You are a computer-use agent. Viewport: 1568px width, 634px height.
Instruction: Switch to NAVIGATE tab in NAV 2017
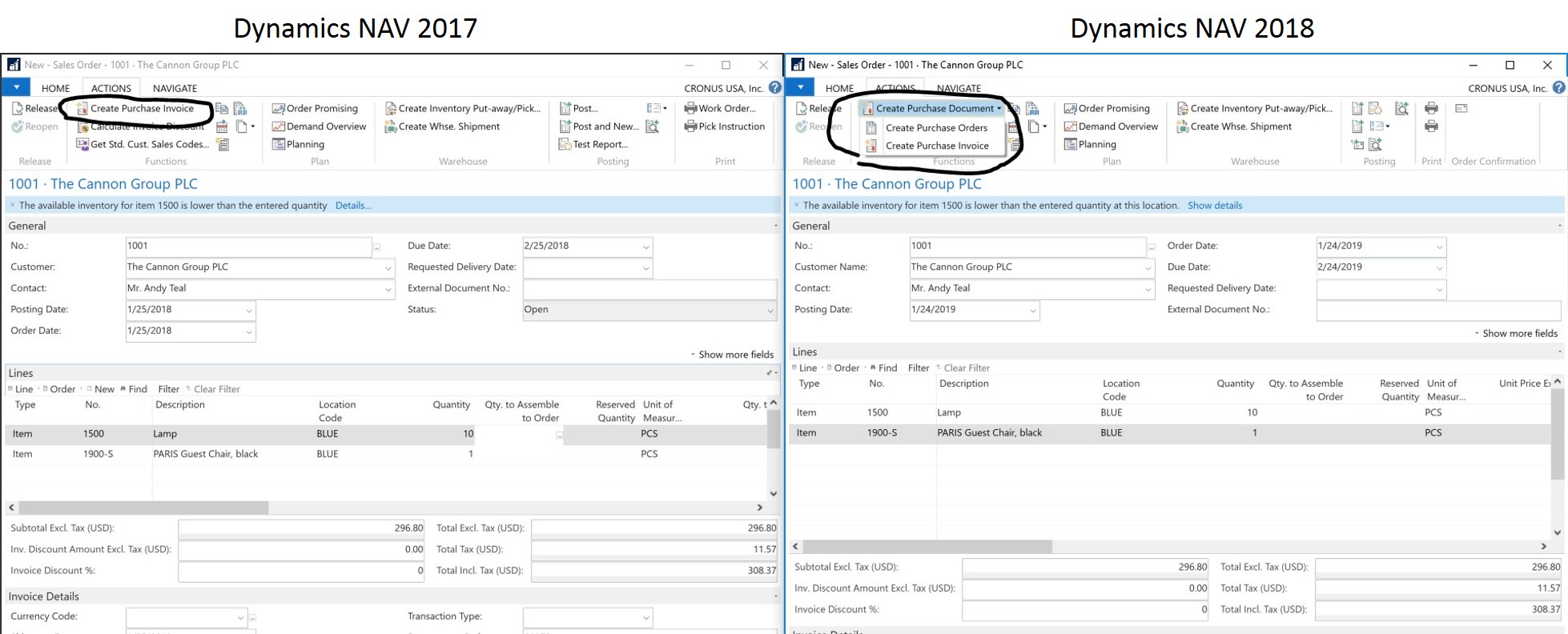(175, 88)
